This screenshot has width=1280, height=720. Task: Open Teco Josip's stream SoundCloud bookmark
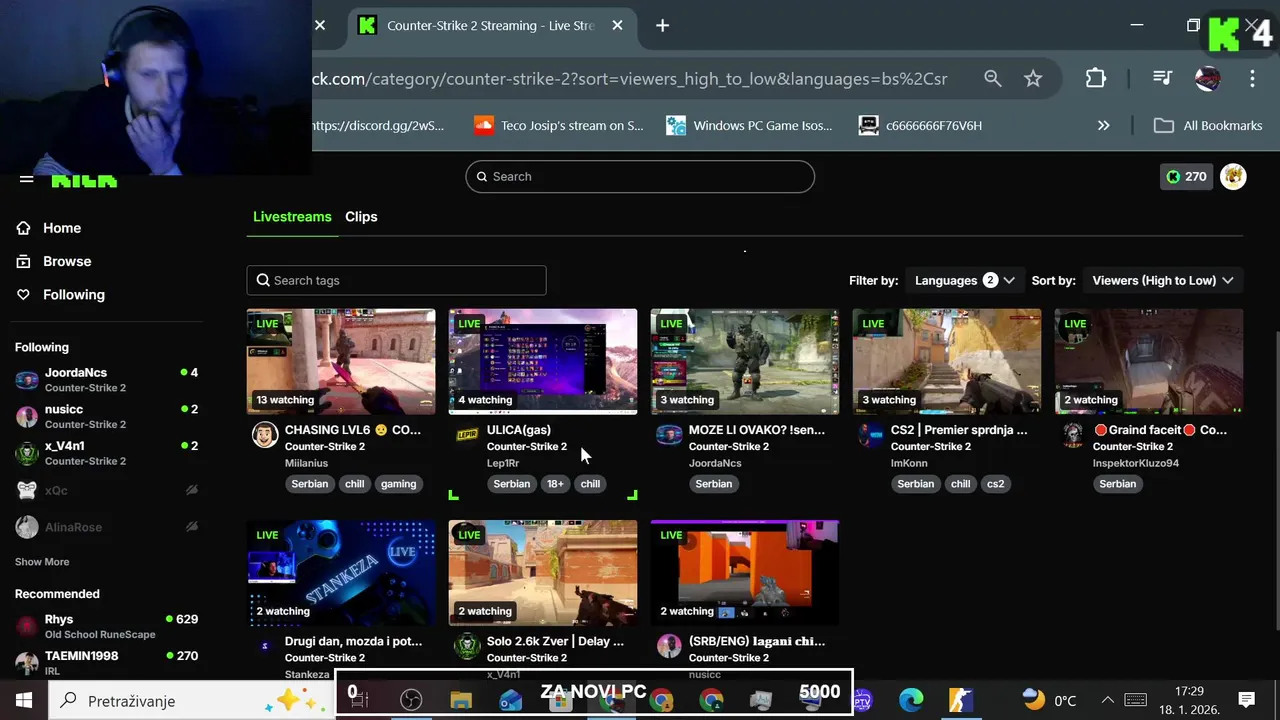tap(559, 125)
